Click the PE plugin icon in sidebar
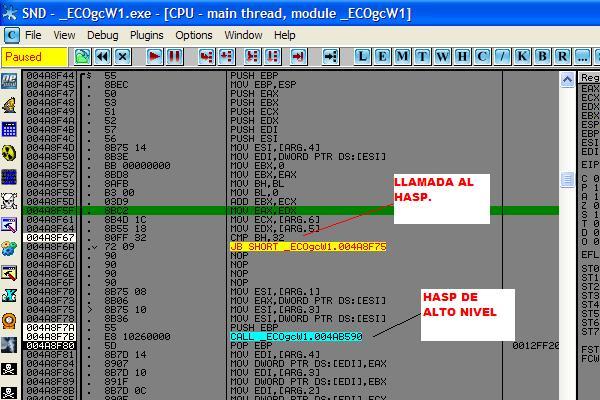 9,81
